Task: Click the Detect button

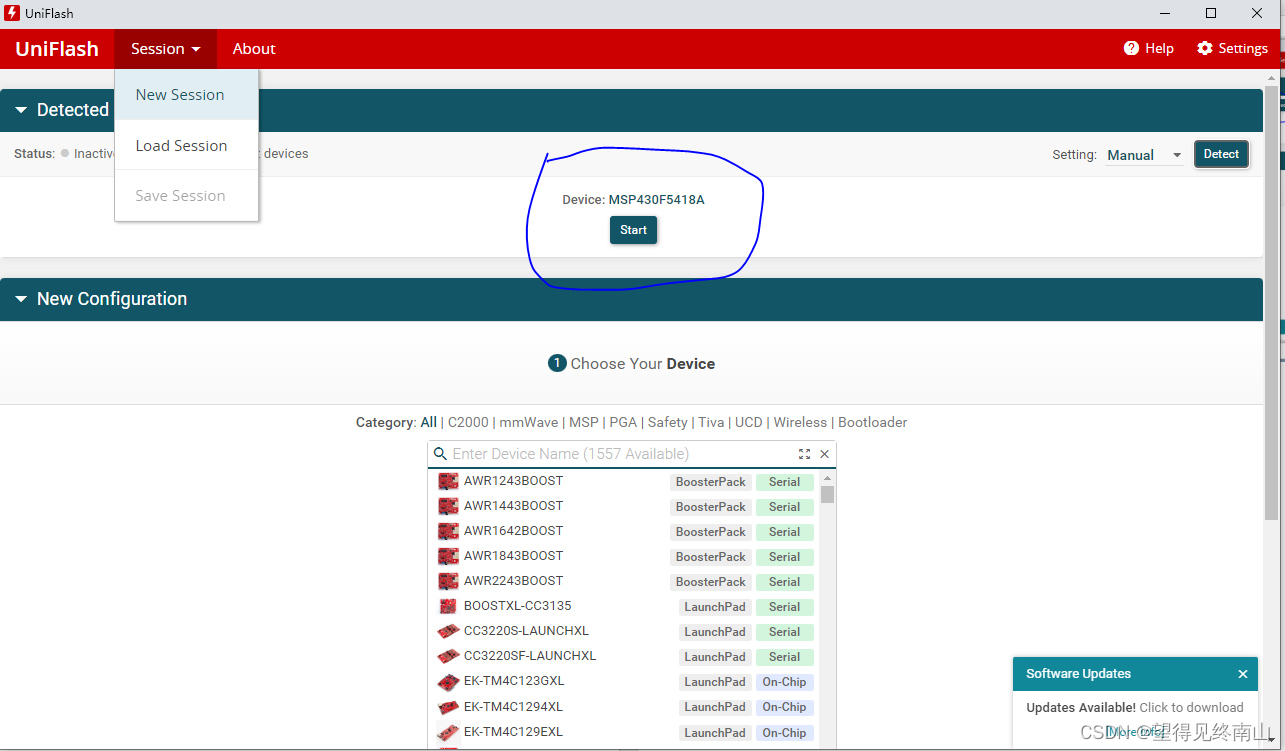Action: 1221,154
